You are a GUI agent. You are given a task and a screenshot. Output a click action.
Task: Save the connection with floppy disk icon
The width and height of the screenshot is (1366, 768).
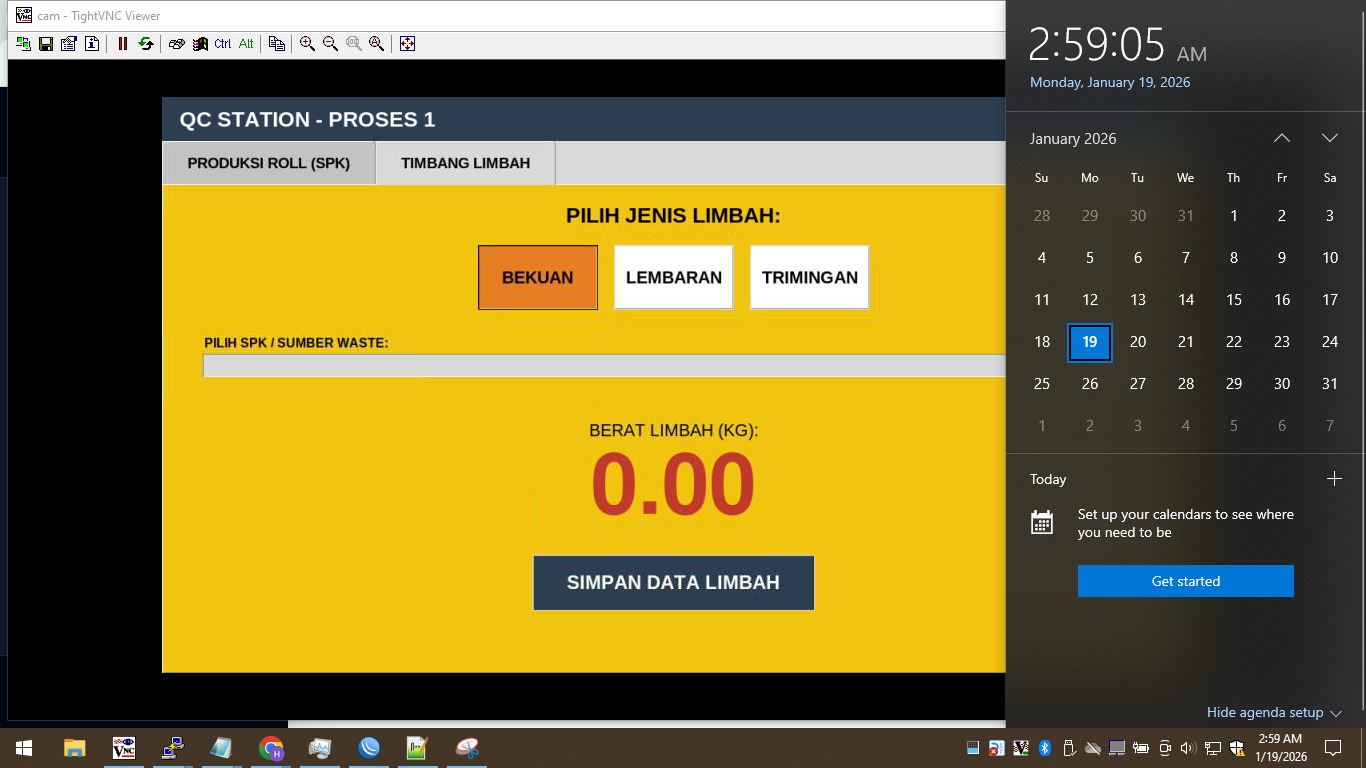[x=46, y=44]
